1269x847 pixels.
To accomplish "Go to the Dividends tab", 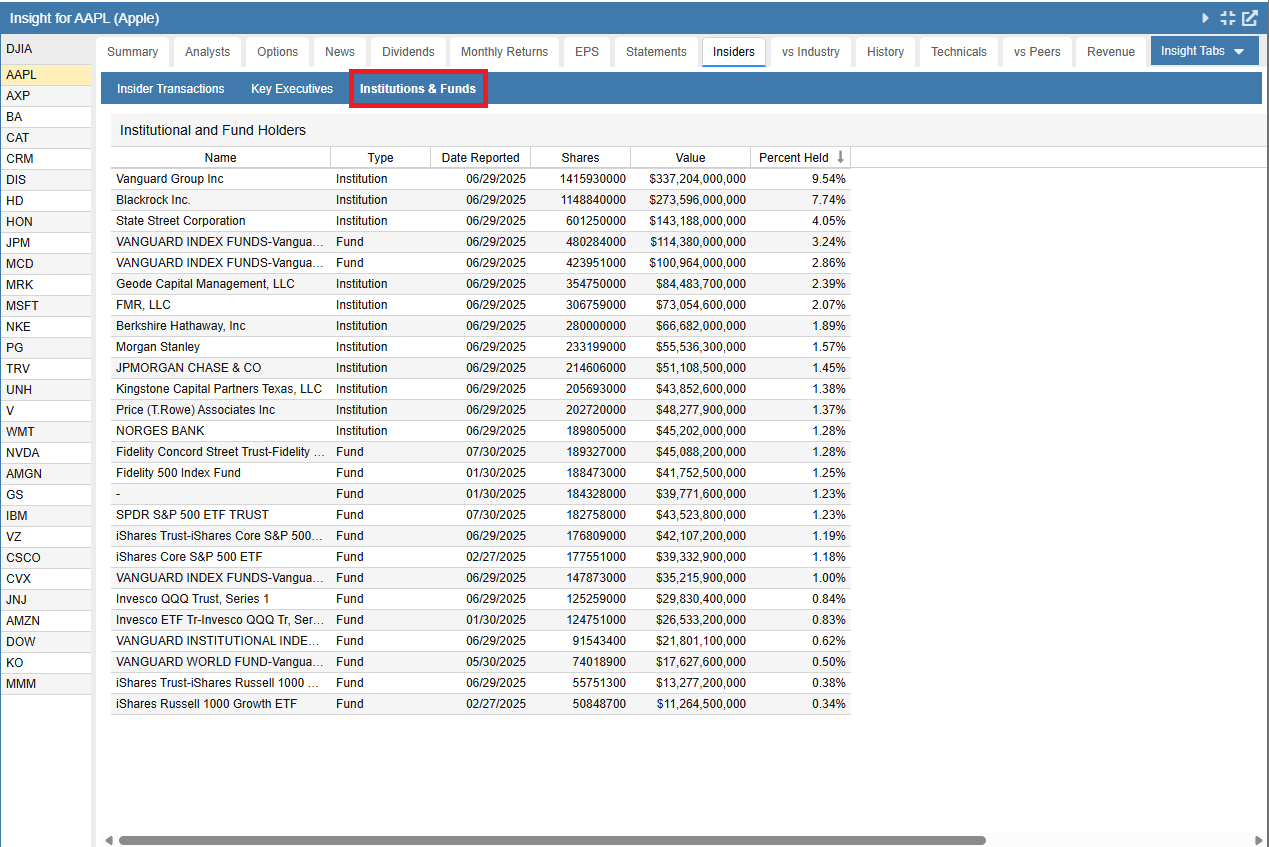I will (408, 52).
